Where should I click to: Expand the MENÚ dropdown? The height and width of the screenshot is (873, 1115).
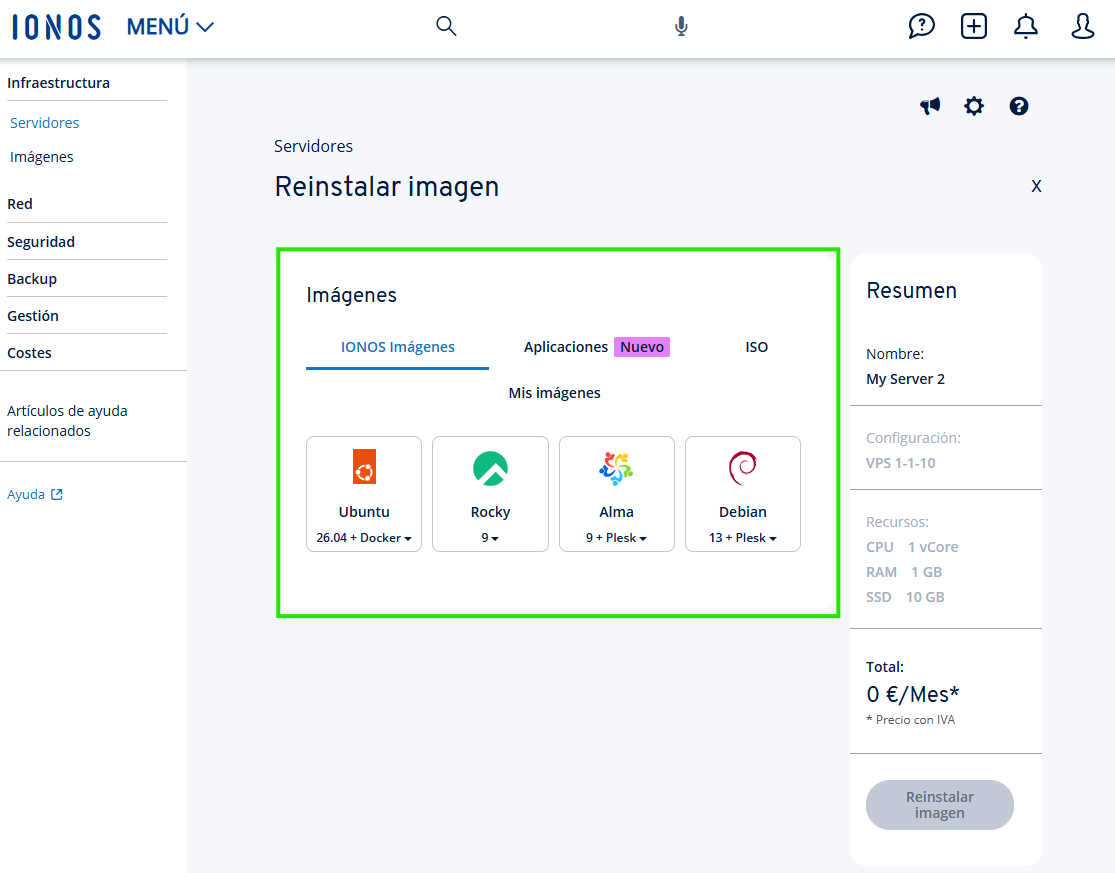(170, 27)
